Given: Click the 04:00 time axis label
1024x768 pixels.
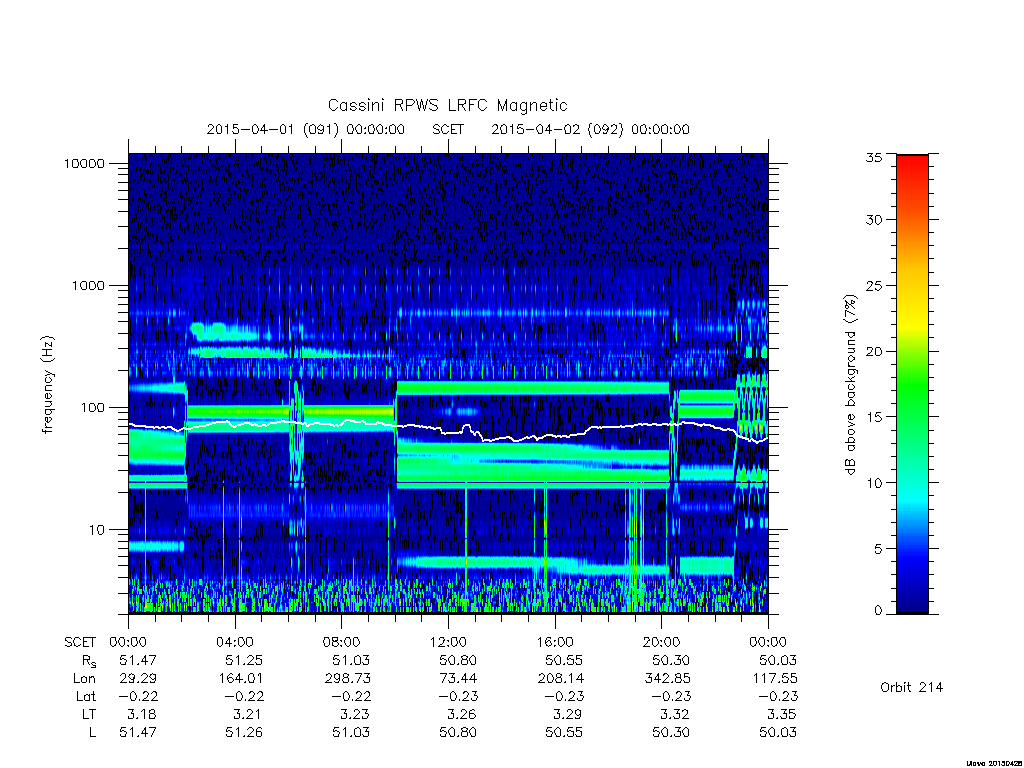Looking at the screenshot, I should click(x=234, y=642).
